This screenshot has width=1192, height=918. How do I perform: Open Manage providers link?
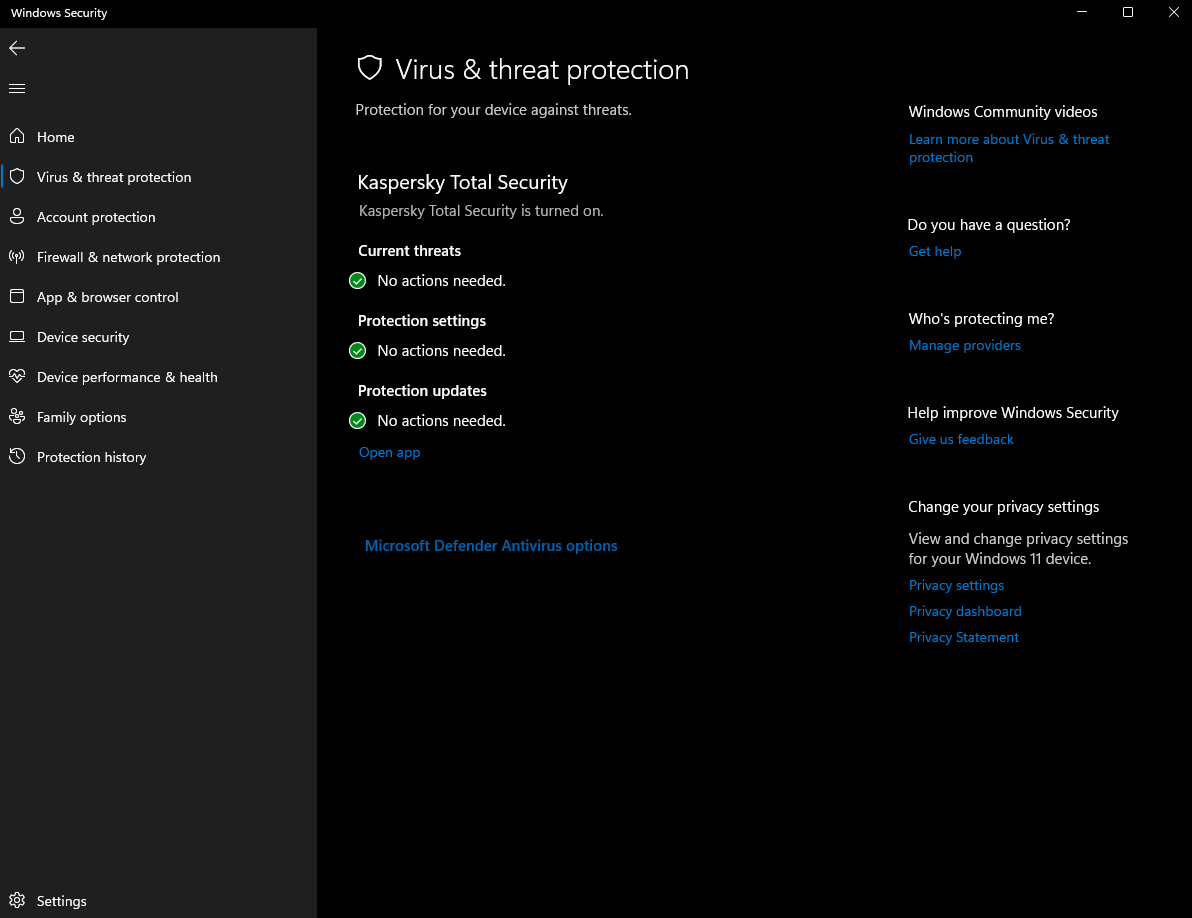[x=965, y=346]
